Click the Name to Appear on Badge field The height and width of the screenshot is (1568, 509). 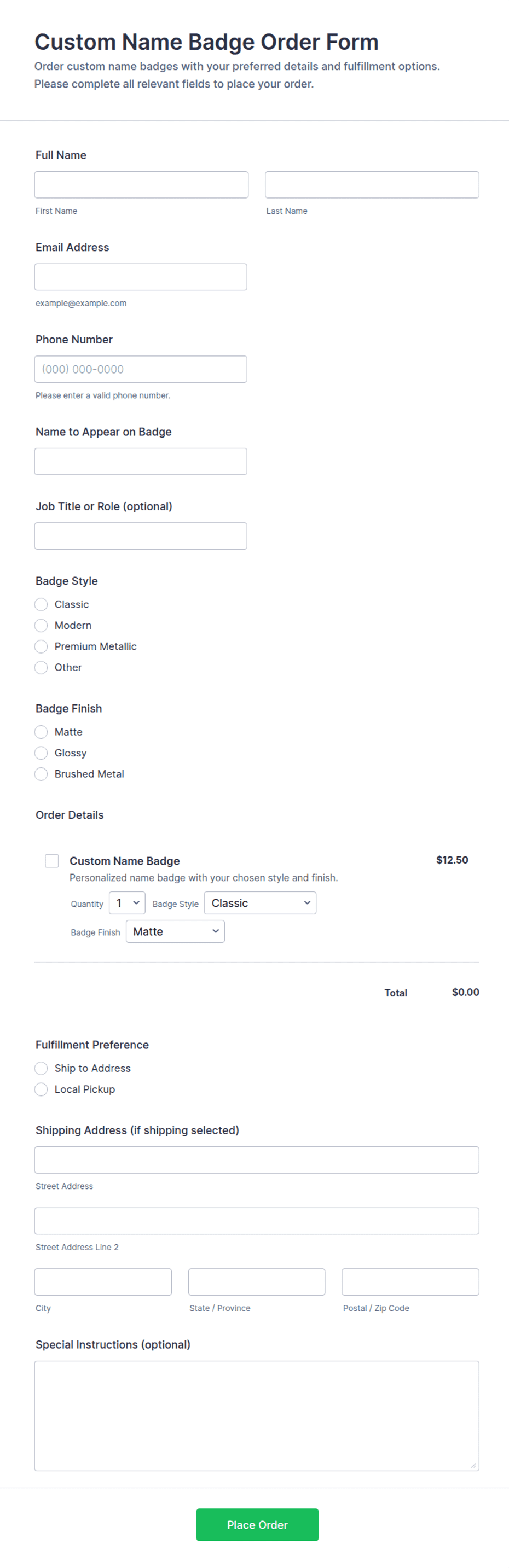pyautogui.click(x=141, y=462)
